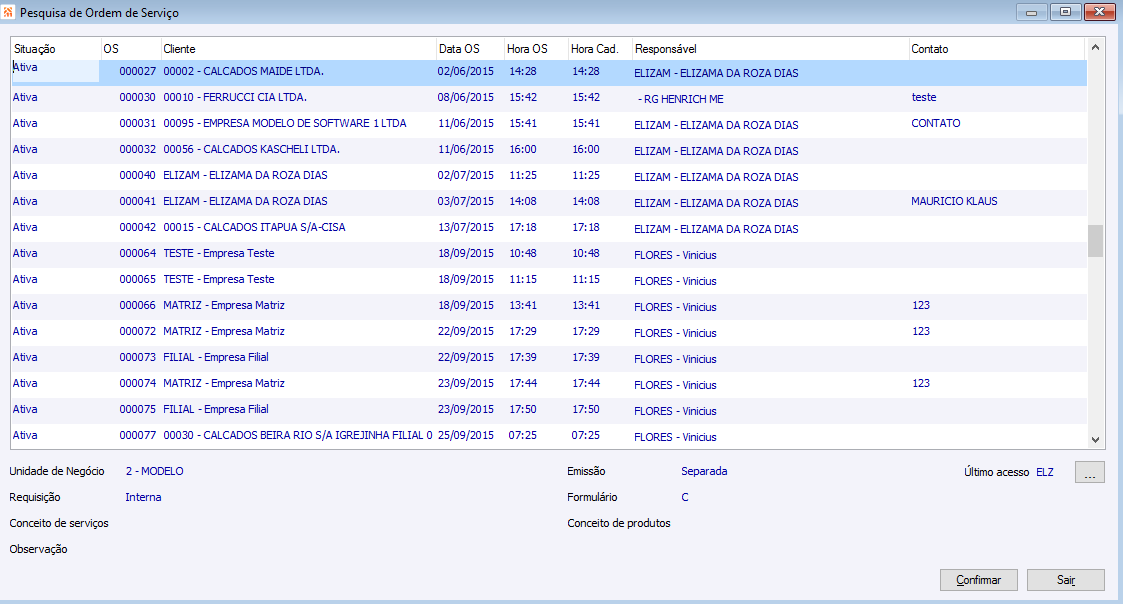Select order 000077 row
This screenshot has width=1123, height=604.
click(x=549, y=436)
